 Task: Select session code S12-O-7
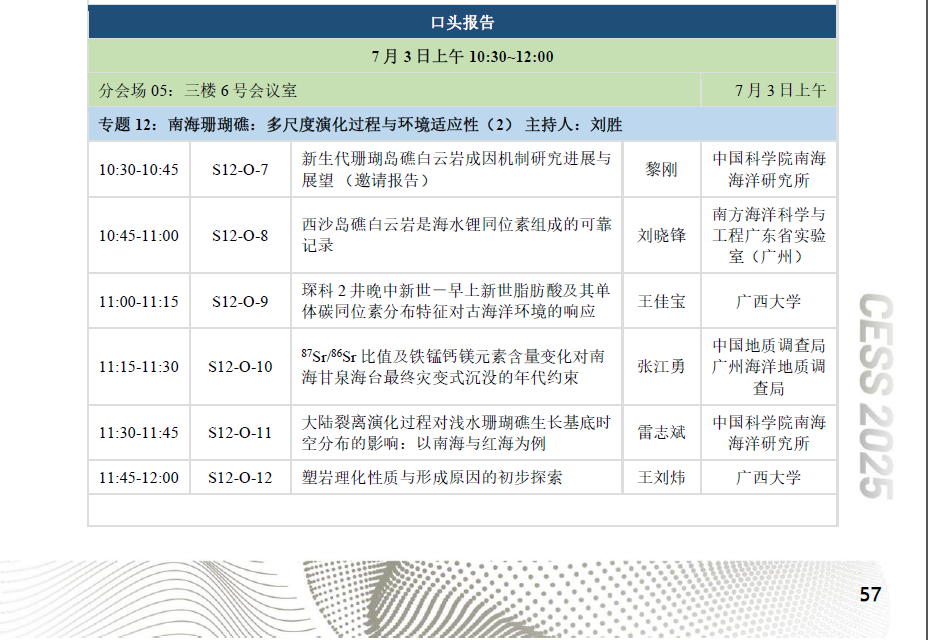(x=240, y=169)
